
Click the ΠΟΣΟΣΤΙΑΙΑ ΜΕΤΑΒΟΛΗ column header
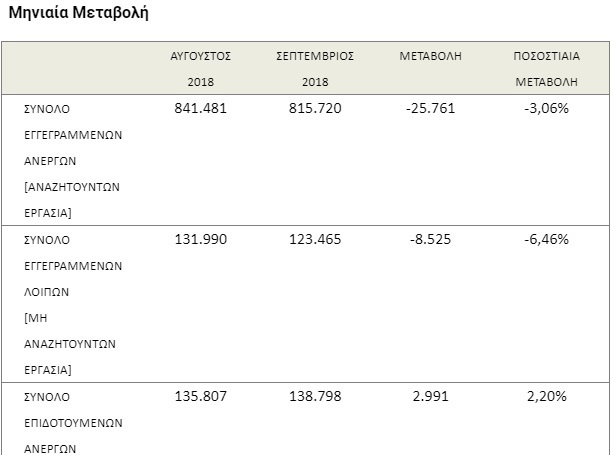coord(546,69)
